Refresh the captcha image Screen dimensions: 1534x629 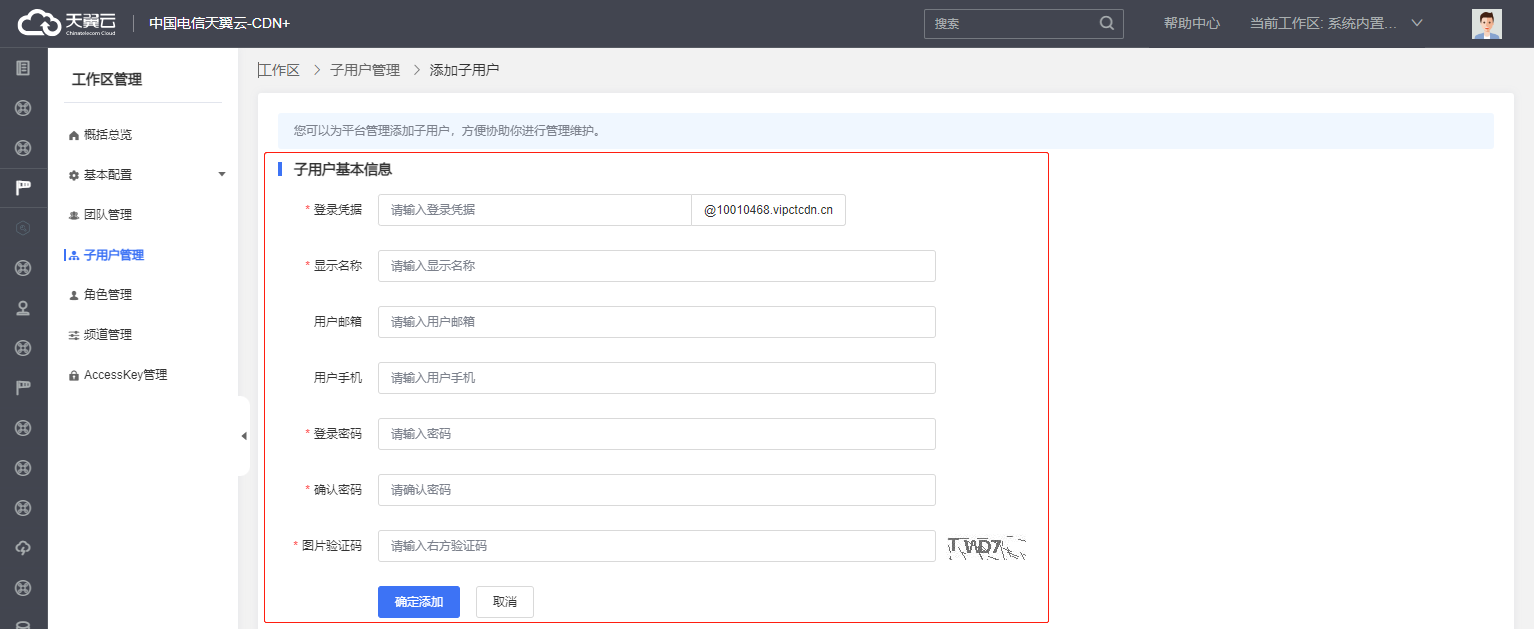pyautogui.click(x=988, y=547)
